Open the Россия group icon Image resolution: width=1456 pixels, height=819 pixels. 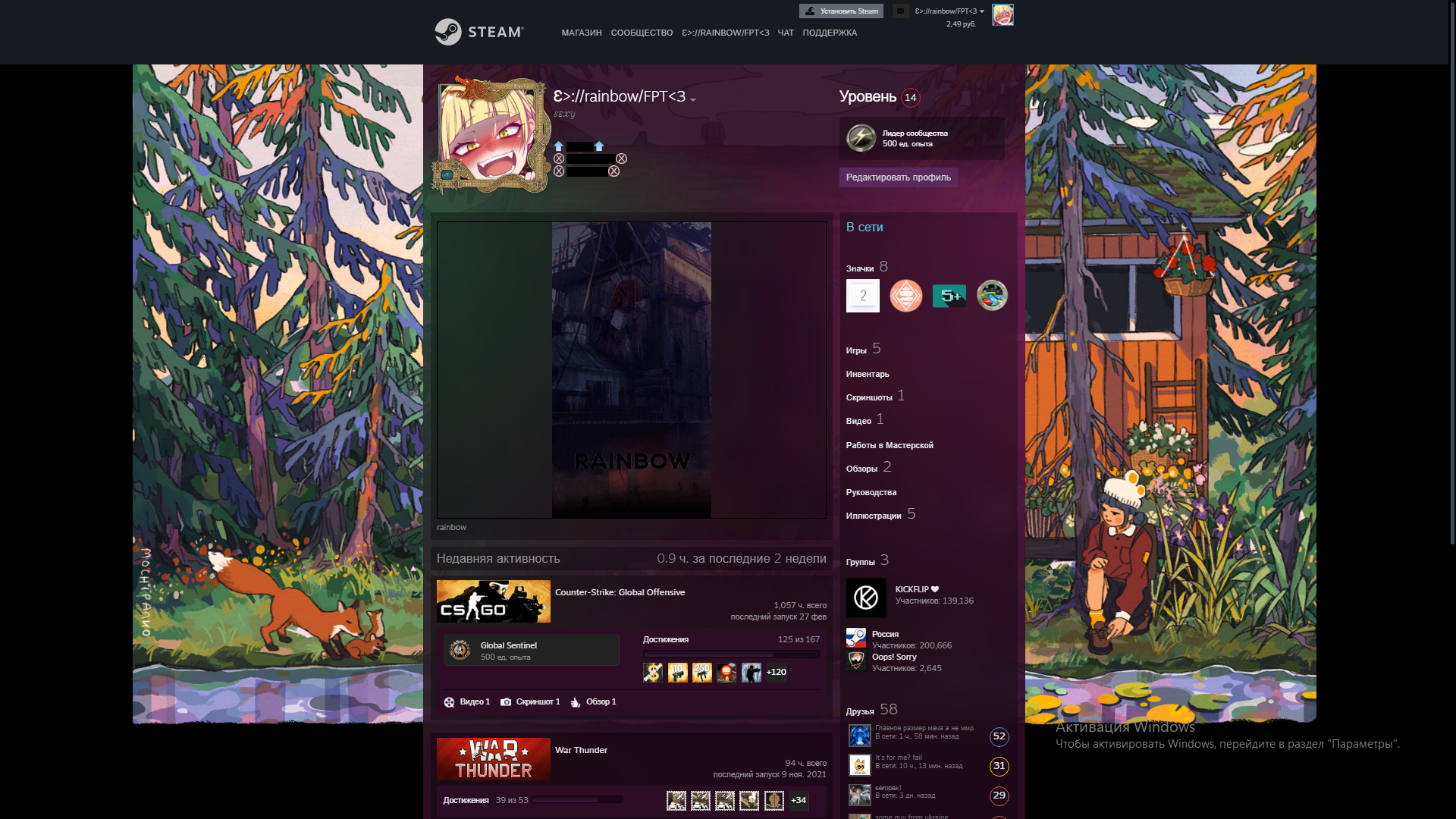pyautogui.click(x=856, y=638)
